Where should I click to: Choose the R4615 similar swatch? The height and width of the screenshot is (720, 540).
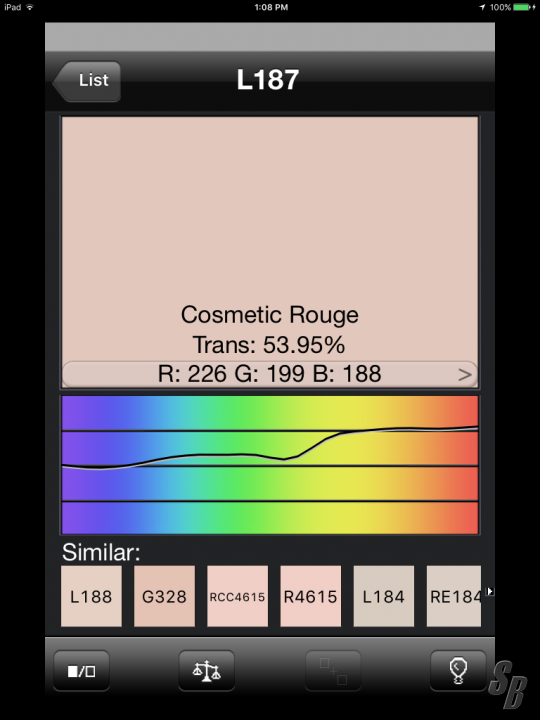(310, 596)
